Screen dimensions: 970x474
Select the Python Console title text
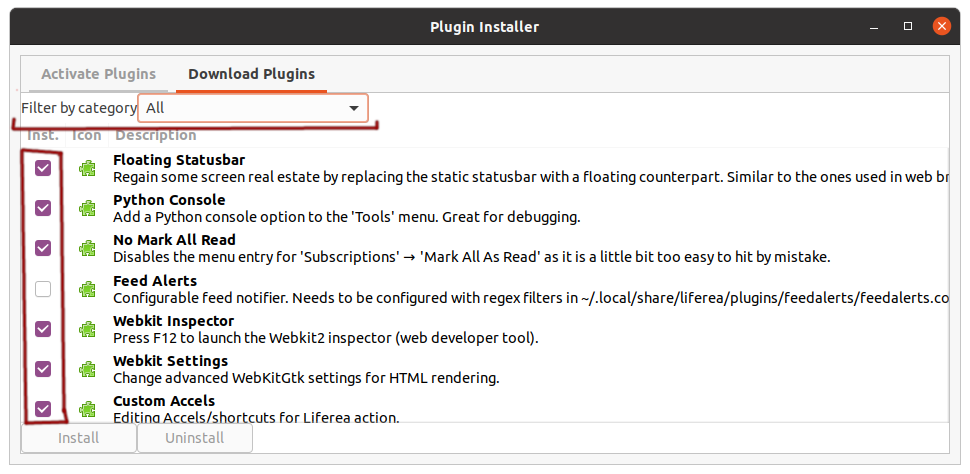(170, 200)
